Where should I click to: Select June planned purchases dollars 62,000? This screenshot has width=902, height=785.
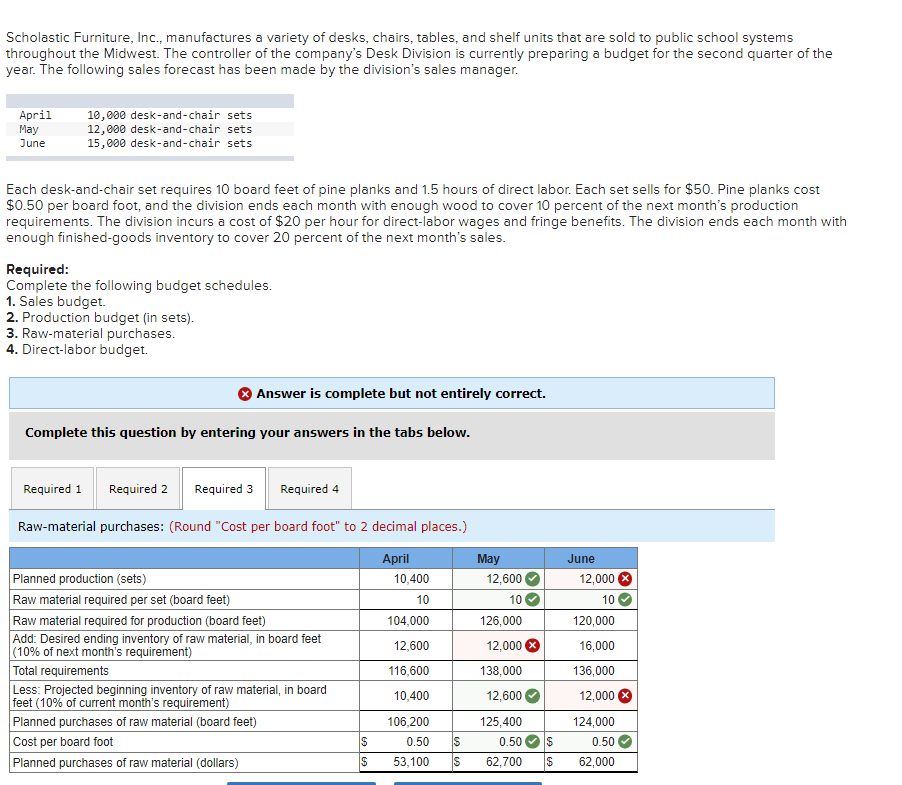(597, 761)
